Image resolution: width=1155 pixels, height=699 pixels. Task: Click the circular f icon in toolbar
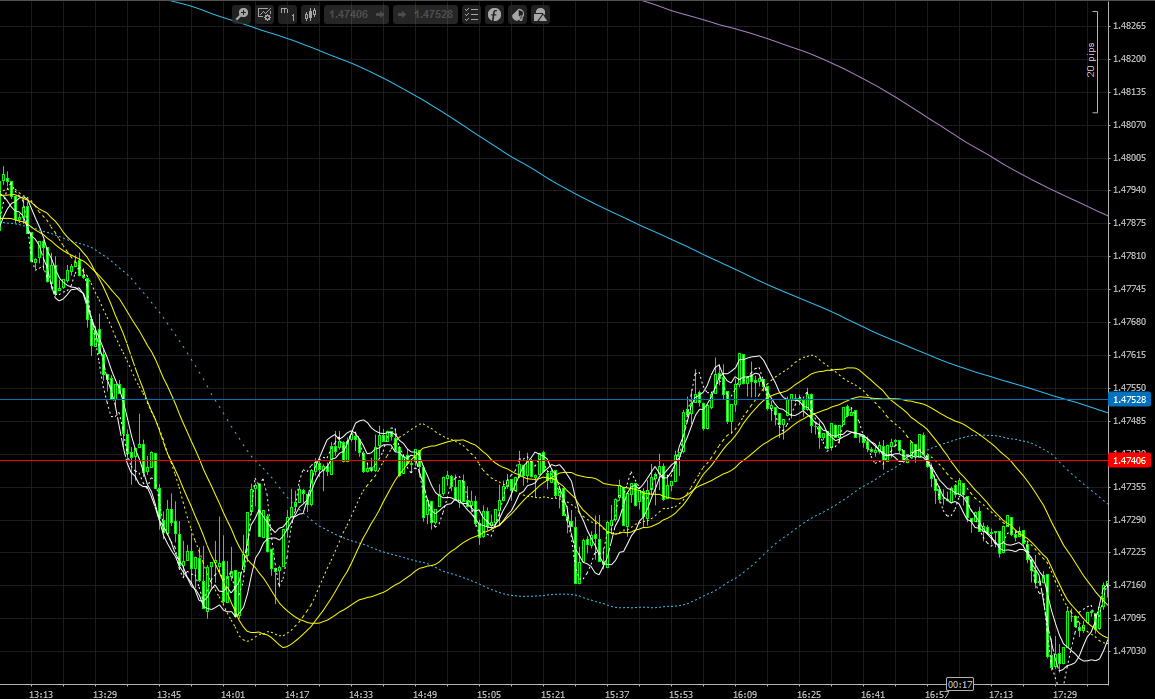pyautogui.click(x=494, y=14)
